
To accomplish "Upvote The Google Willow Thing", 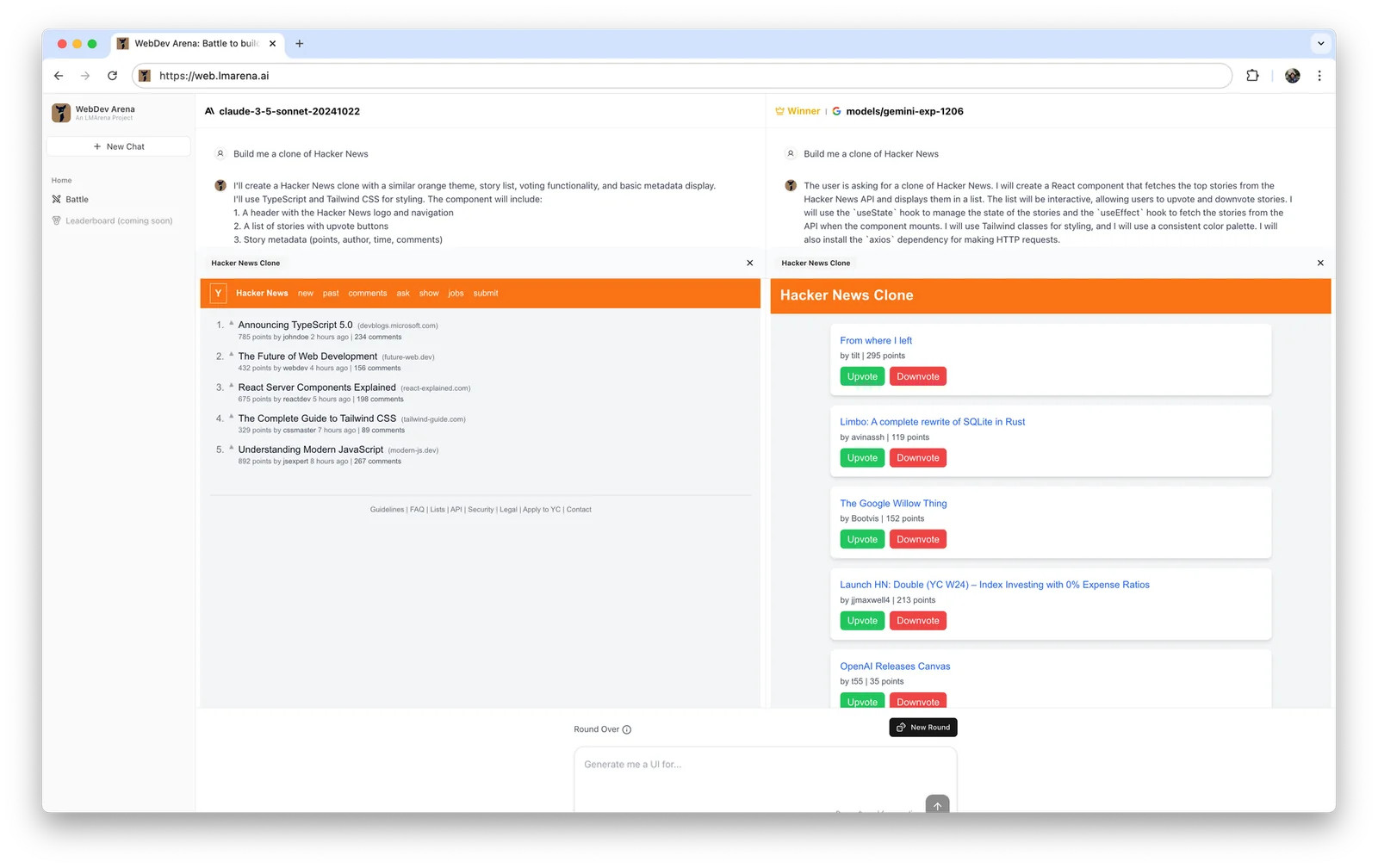I will [x=862, y=539].
